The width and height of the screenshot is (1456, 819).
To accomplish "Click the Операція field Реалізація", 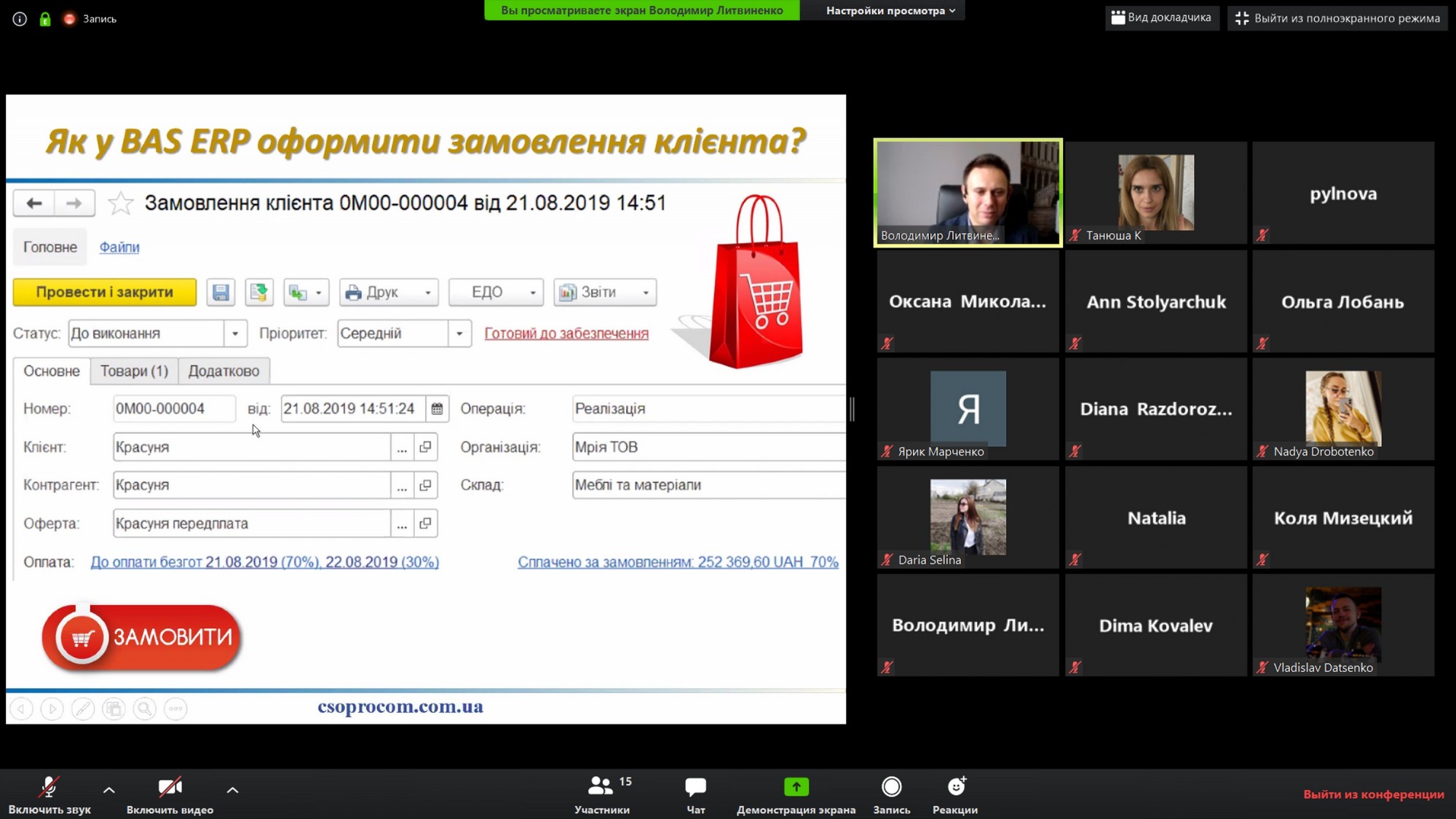I will coord(709,408).
